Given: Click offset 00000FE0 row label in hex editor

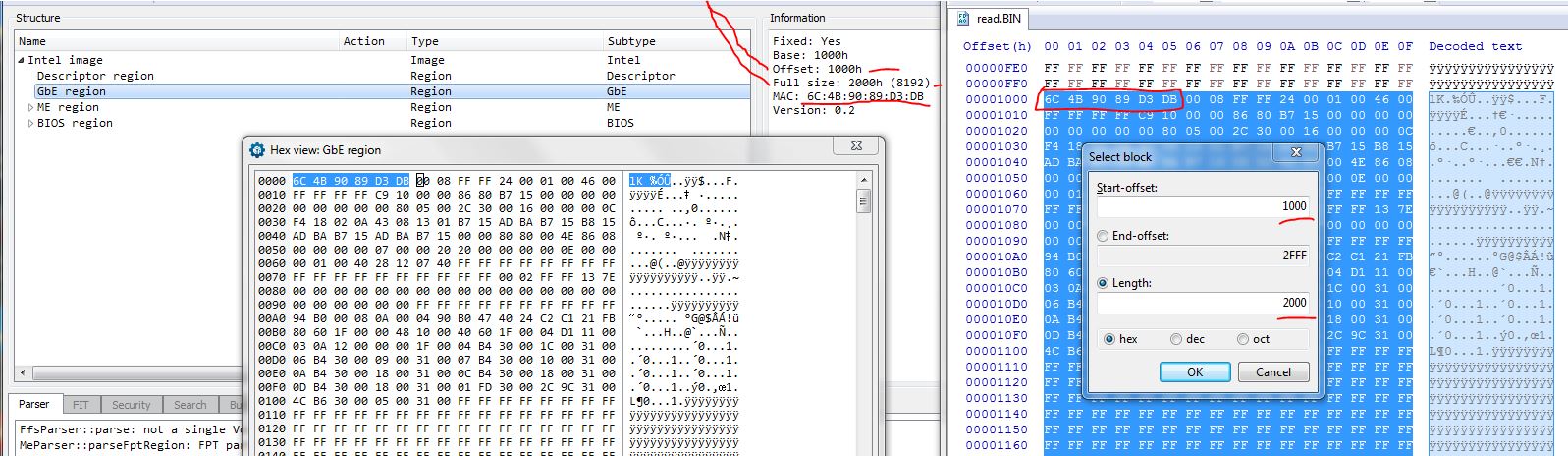Looking at the screenshot, I should coord(997,68).
